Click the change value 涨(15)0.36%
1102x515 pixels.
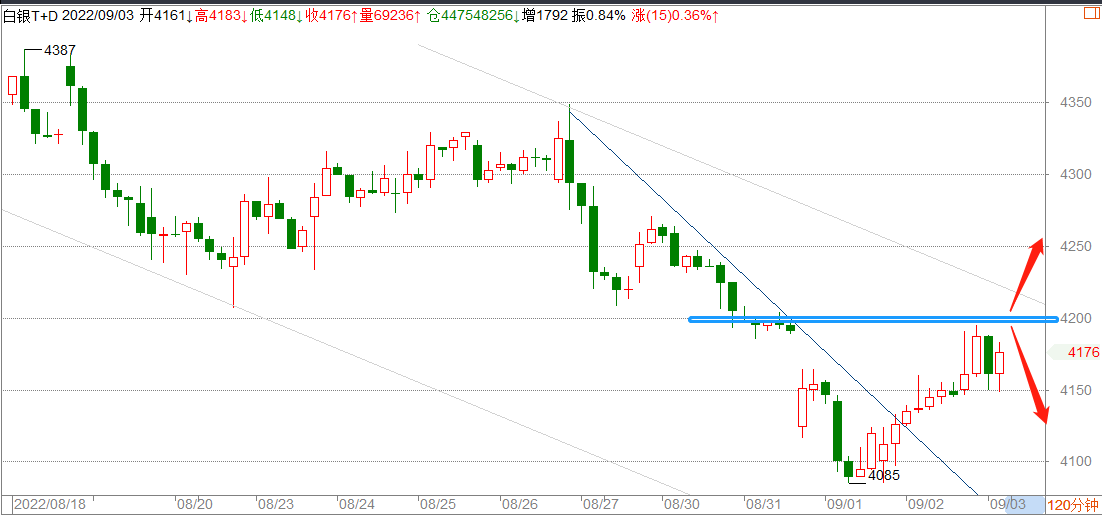click(671, 15)
